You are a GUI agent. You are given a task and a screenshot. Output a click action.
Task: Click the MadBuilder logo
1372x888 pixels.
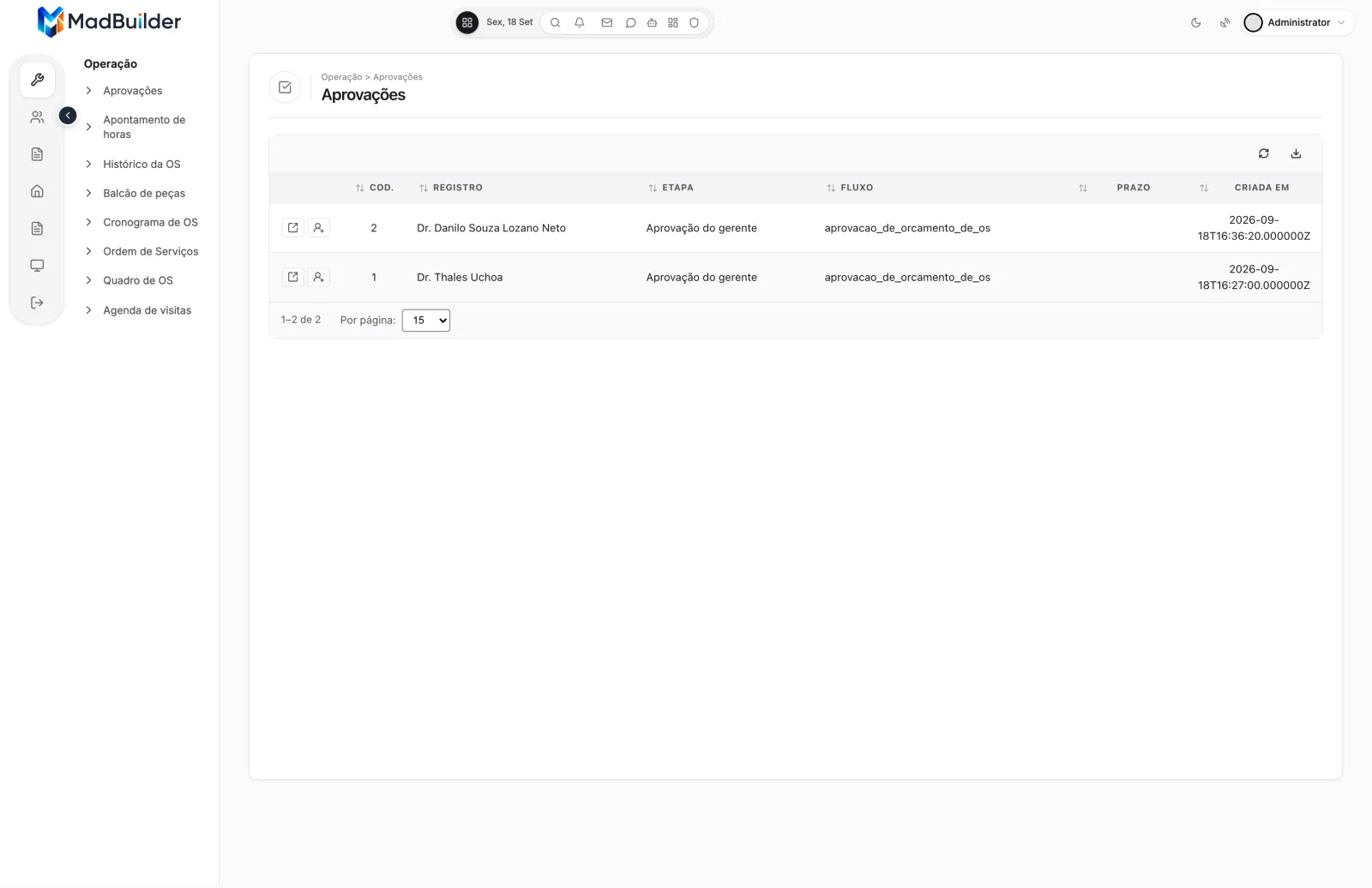coord(109,21)
